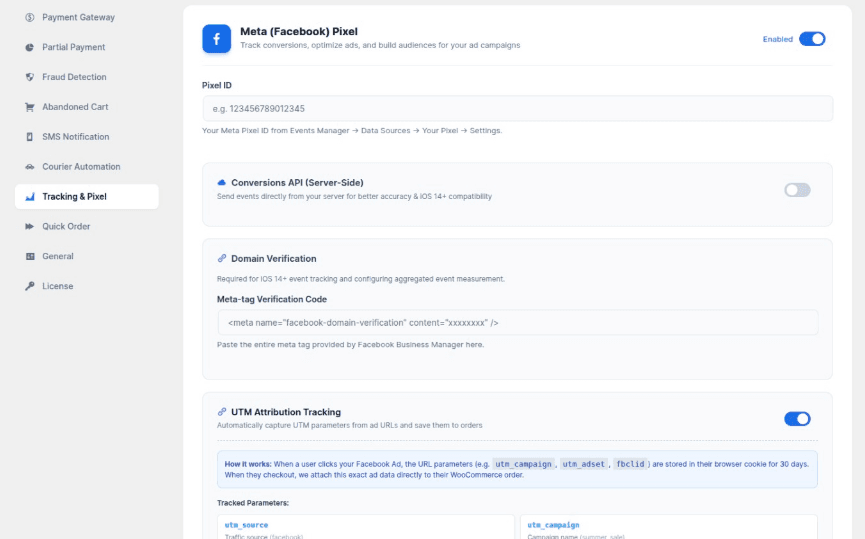The image size is (865, 539).
Task: Open the Partial Payment section
Action: pos(87,47)
